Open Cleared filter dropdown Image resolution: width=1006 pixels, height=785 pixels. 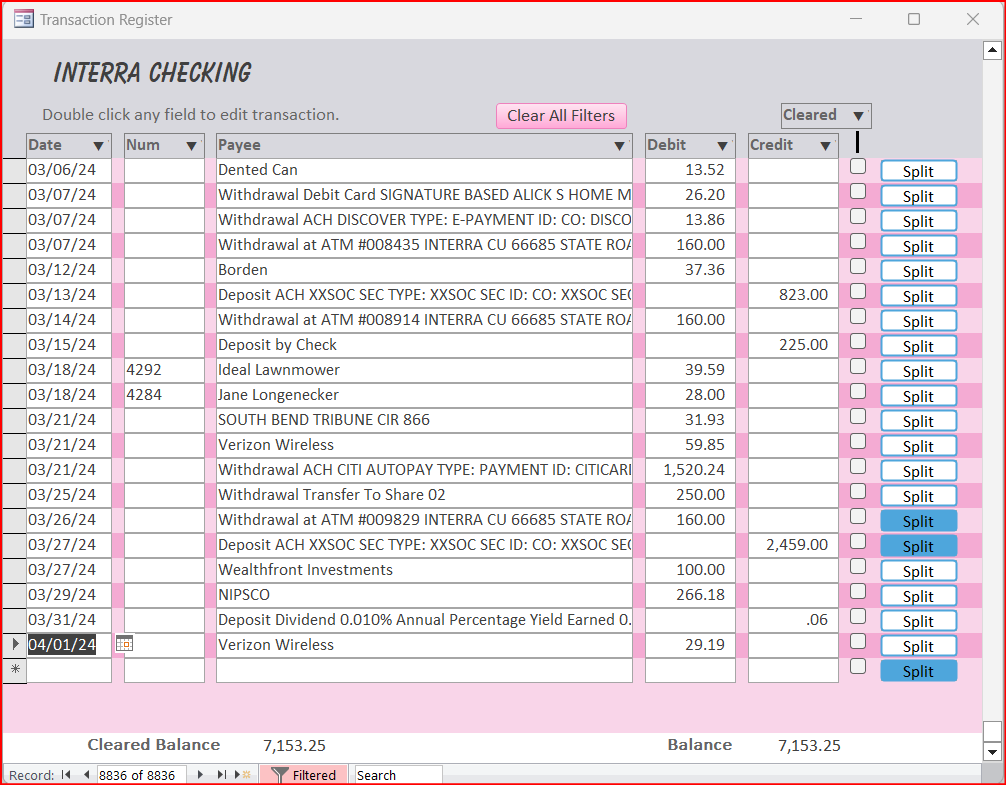click(x=859, y=116)
